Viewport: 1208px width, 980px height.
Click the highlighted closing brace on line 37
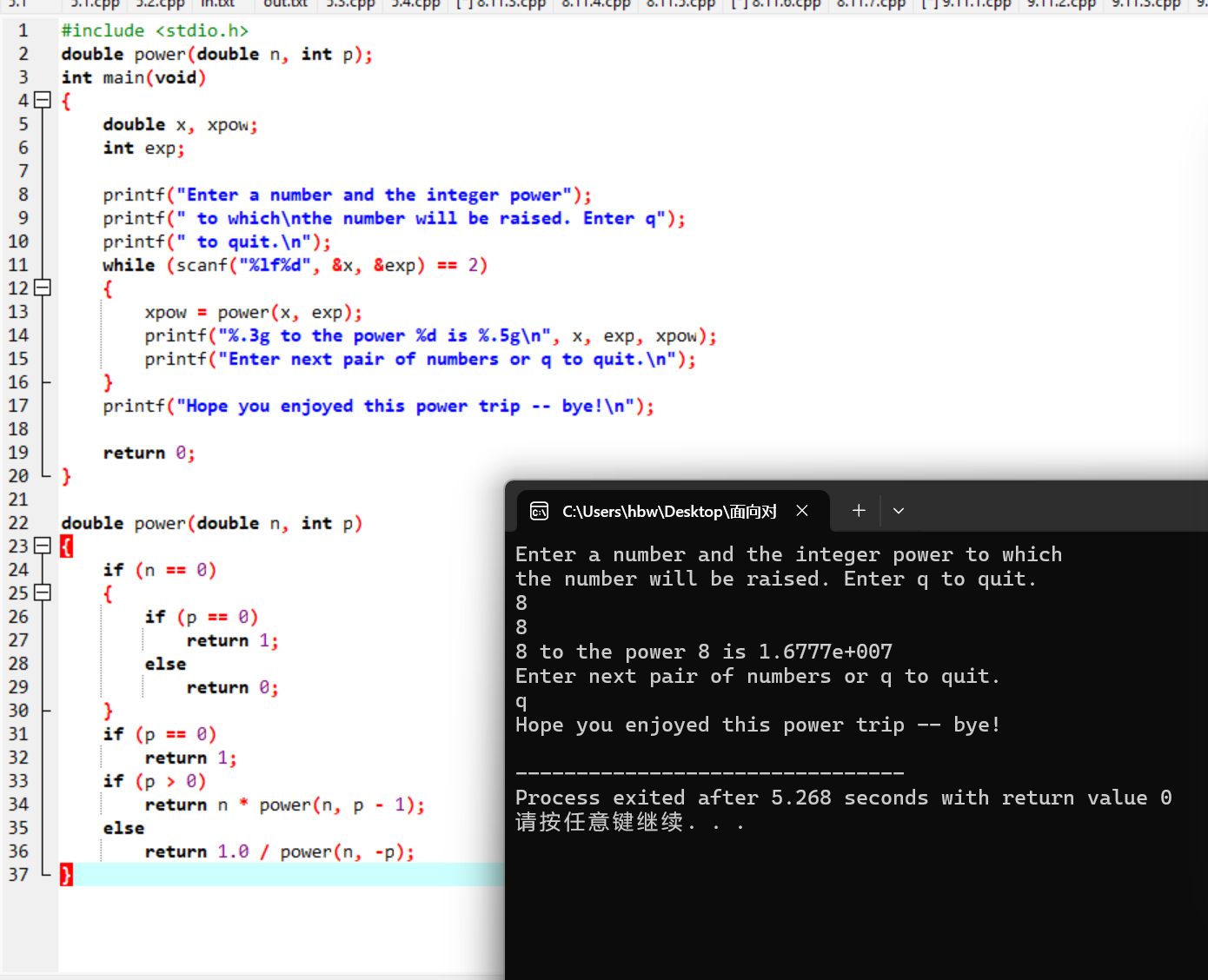click(66, 875)
